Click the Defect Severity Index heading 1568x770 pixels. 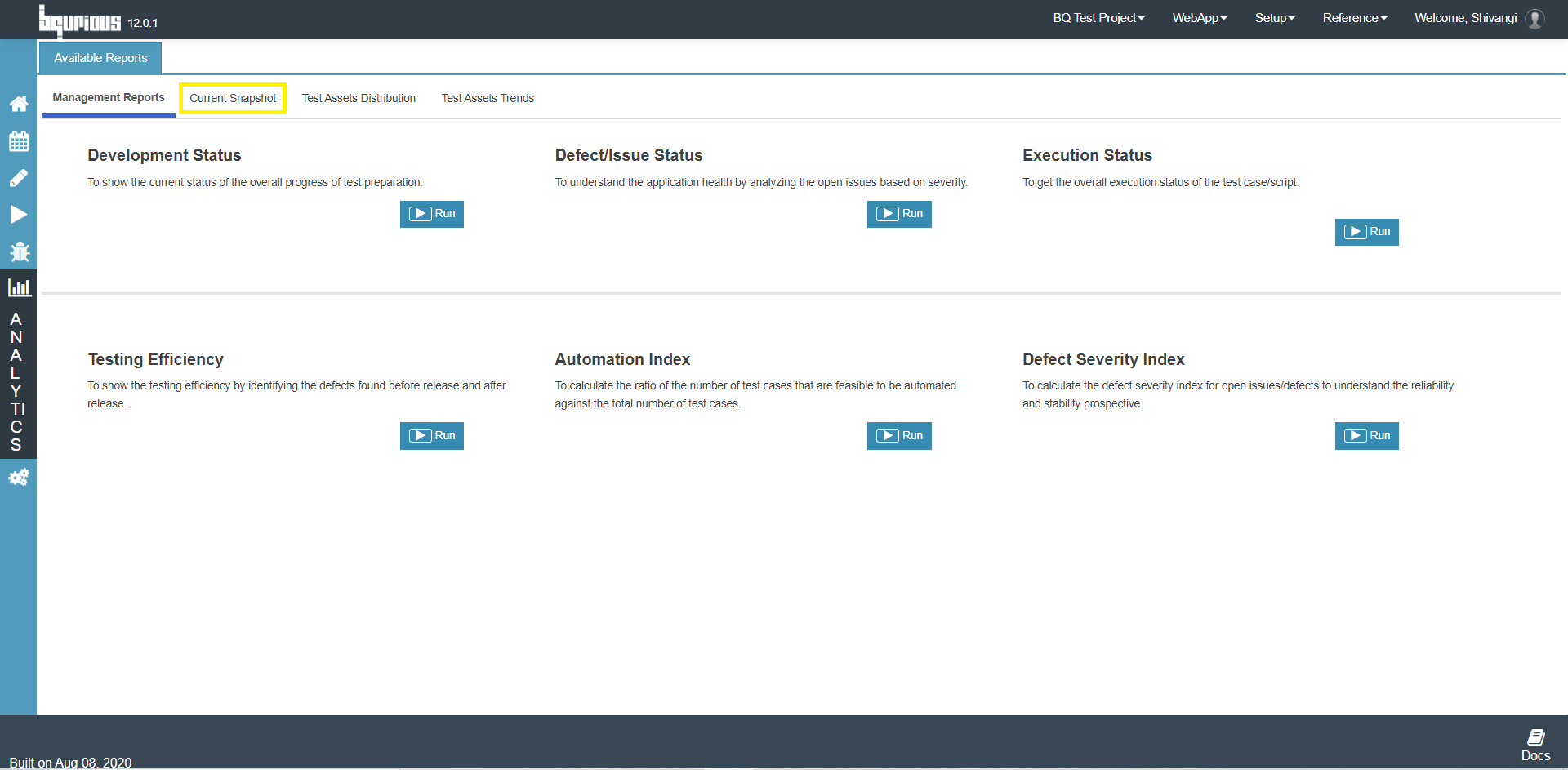click(x=1103, y=359)
